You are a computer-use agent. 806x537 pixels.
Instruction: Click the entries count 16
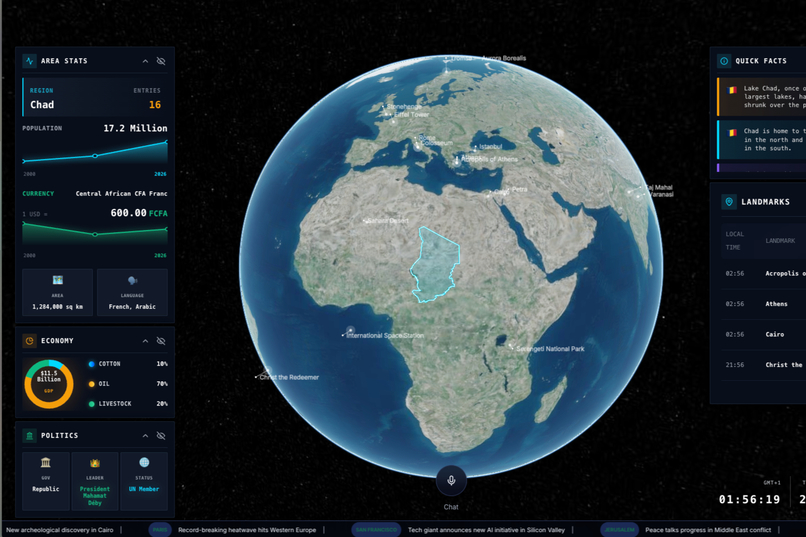coord(155,105)
